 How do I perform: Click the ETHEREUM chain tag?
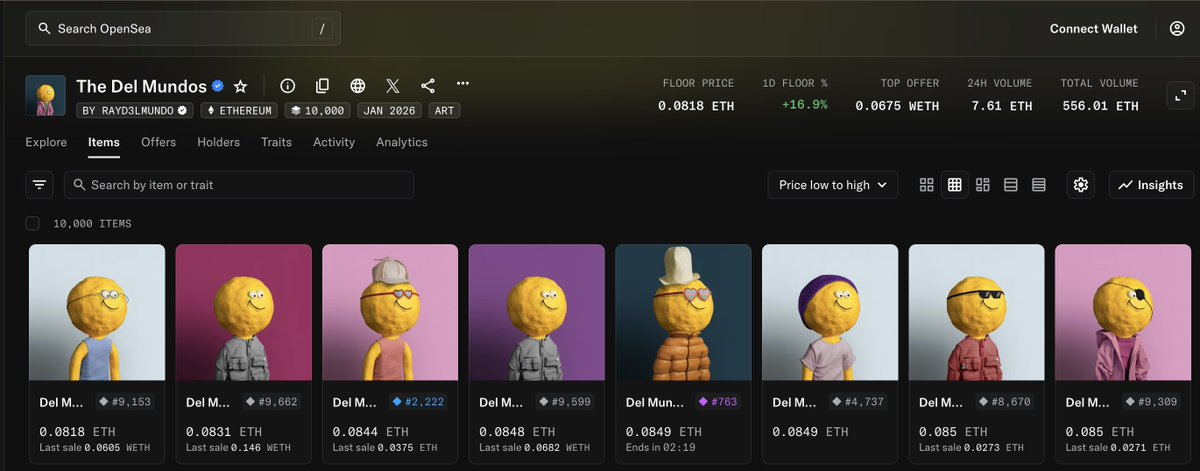240,111
